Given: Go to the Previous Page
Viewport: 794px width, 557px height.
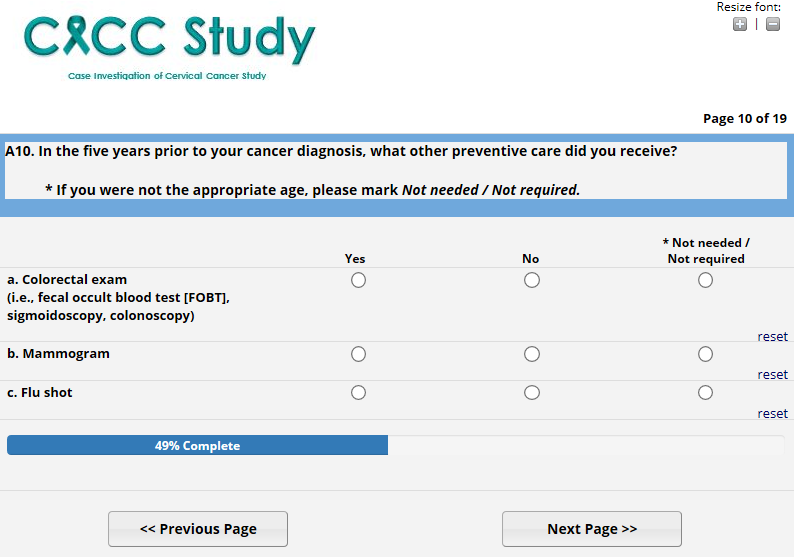Looking at the screenshot, I should tap(198, 529).
